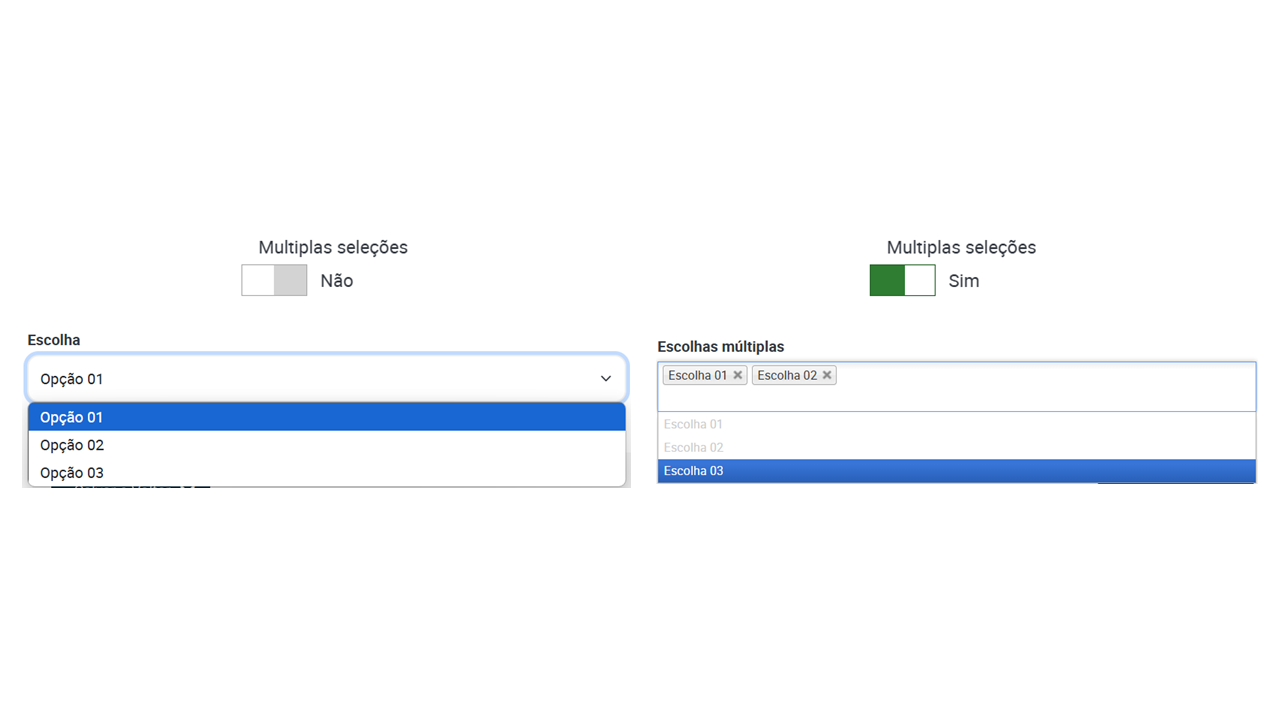Image resolution: width=1280 pixels, height=720 pixels.
Task: Open the Escolha combo box showing Opção 01
Action: tap(327, 379)
